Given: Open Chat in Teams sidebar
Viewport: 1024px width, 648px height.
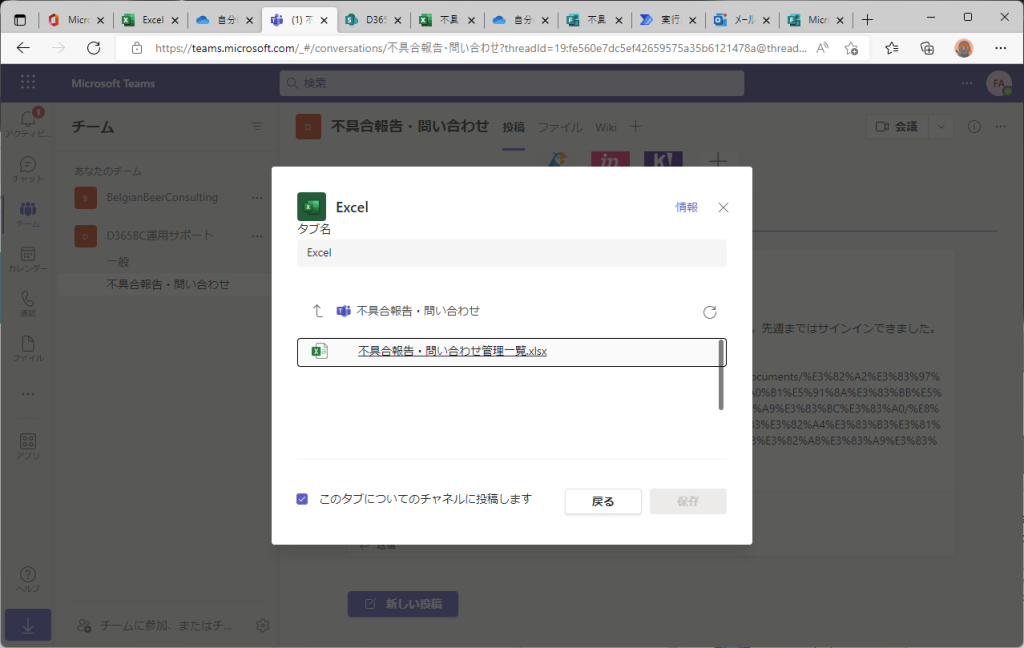Looking at the screenshot, I should point(27,169).
